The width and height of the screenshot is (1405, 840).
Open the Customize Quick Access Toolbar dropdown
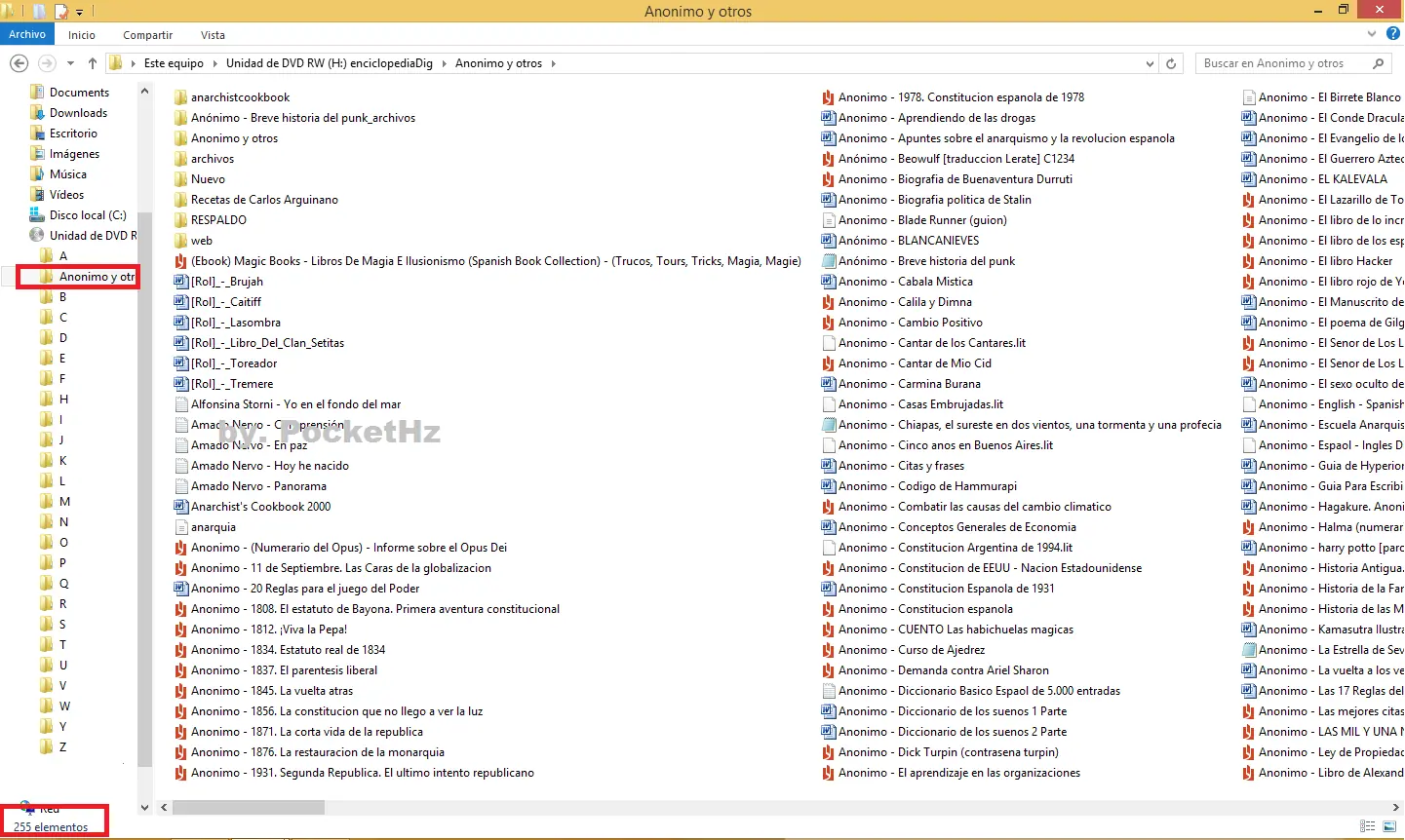(79, 12)
